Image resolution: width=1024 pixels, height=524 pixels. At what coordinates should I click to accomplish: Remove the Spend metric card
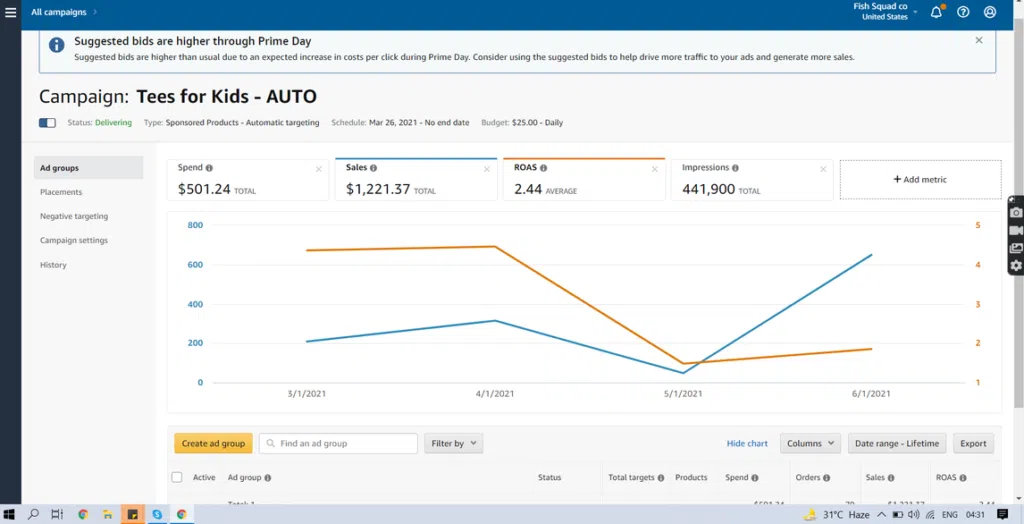point(319,169)
